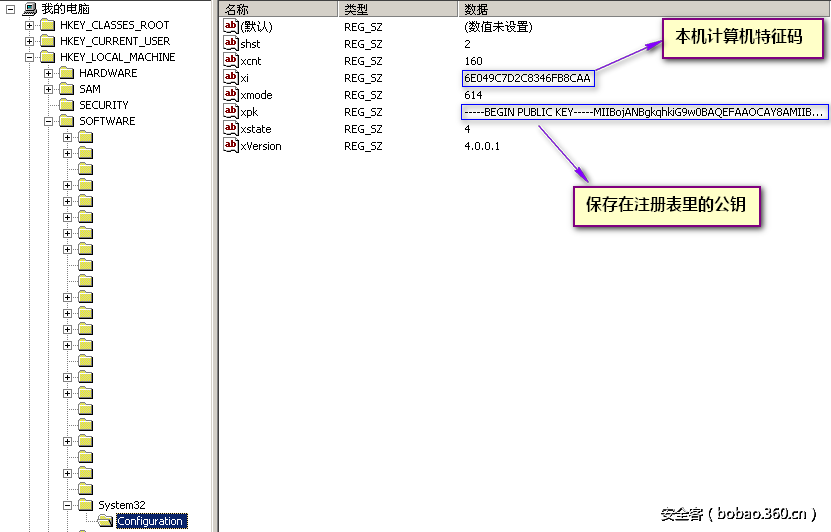Click the BEGIN PUBLIC KEY data cell

(x=644, y=112)
